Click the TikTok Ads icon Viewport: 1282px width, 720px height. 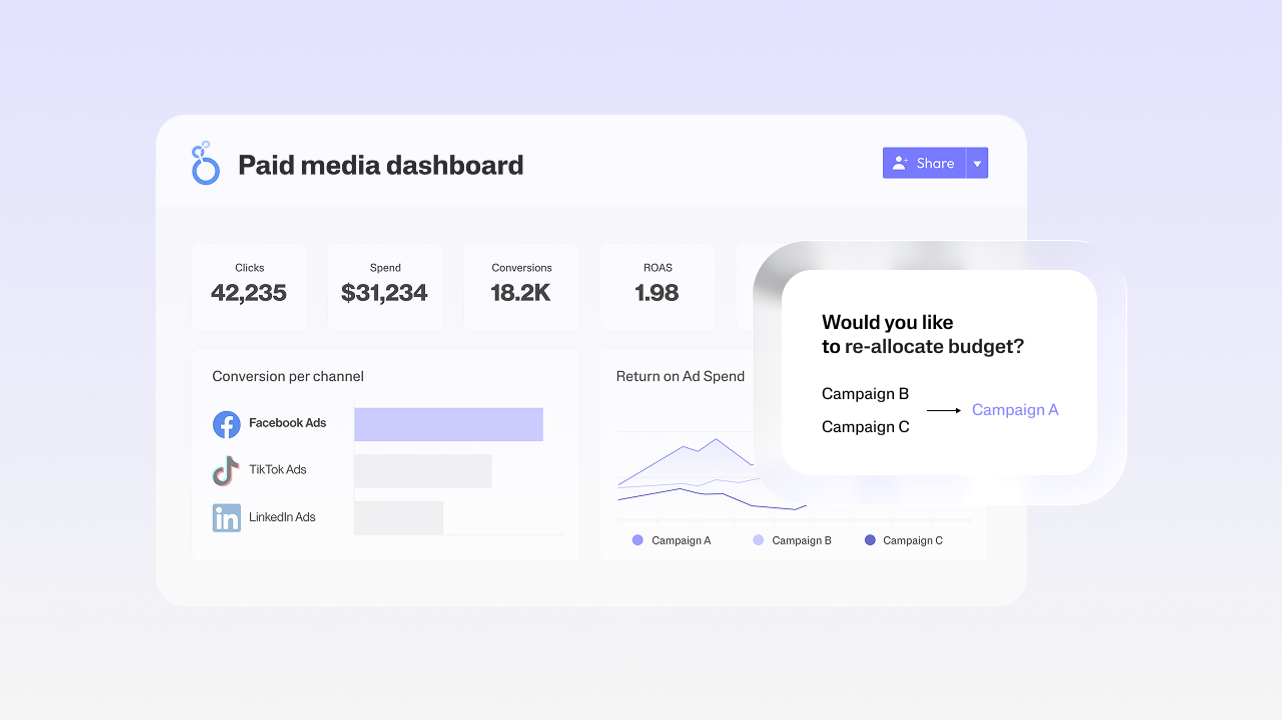(x=227, y=470)
